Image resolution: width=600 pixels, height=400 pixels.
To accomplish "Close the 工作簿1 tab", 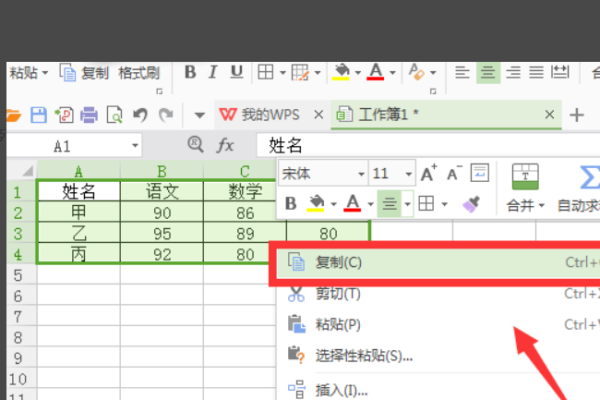I will [549, 114].
